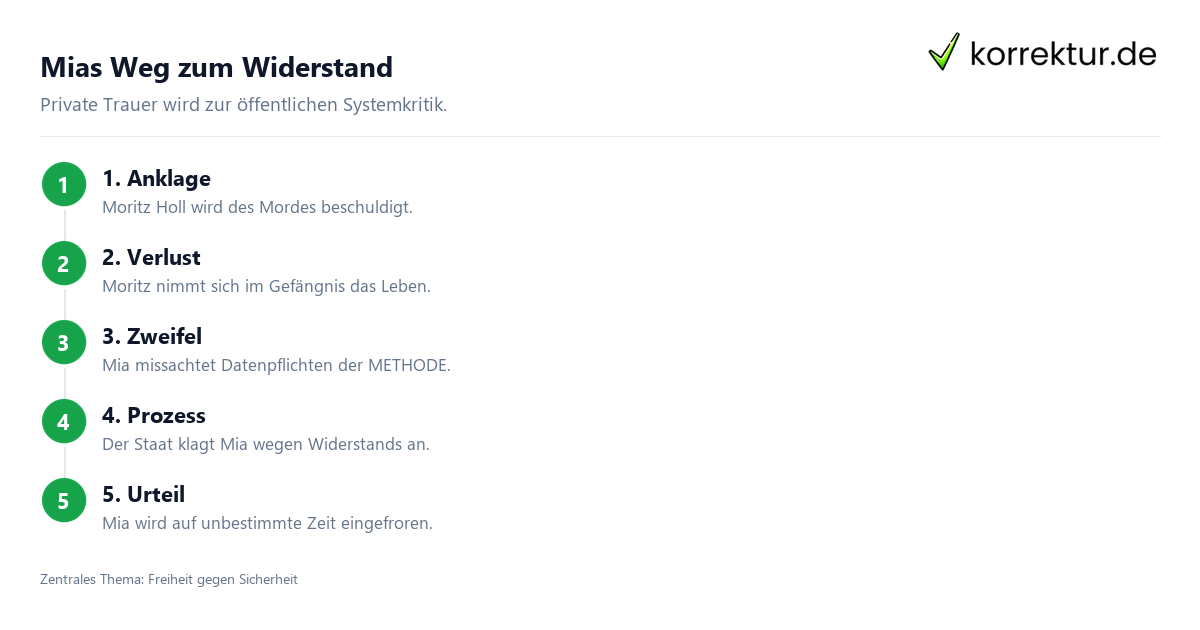Viewport: 1200px width, 630px height.
Task: Click the text 'Der Staat klagt Mia' line
Action: pyautogui.click(x=266, y=445)
